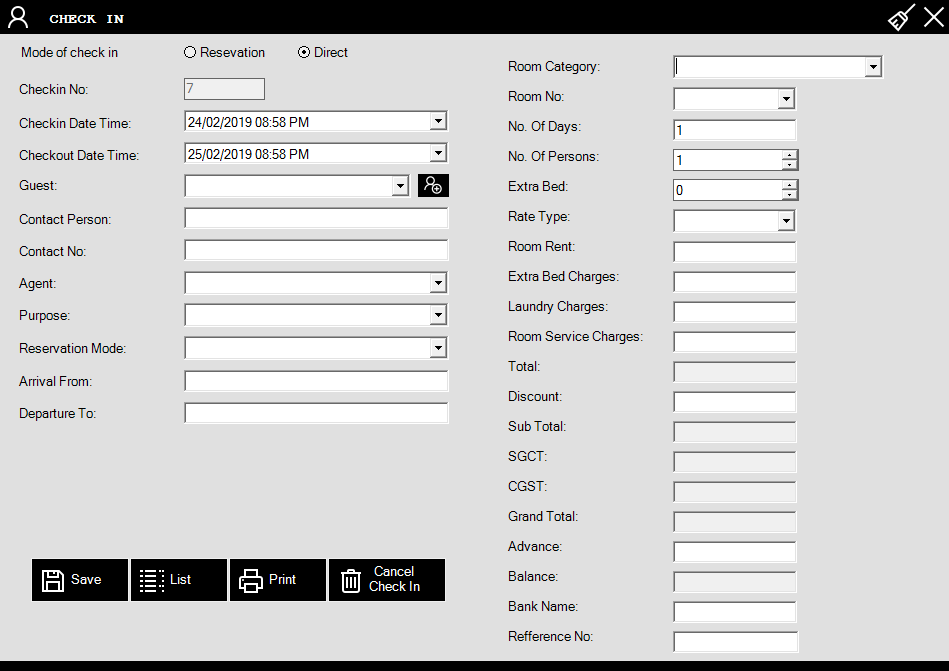Image resolution: width=949 pixels, height=671 pixels.
Task: Open the Guest dropdown list
Action: click(x=400, y=186)
